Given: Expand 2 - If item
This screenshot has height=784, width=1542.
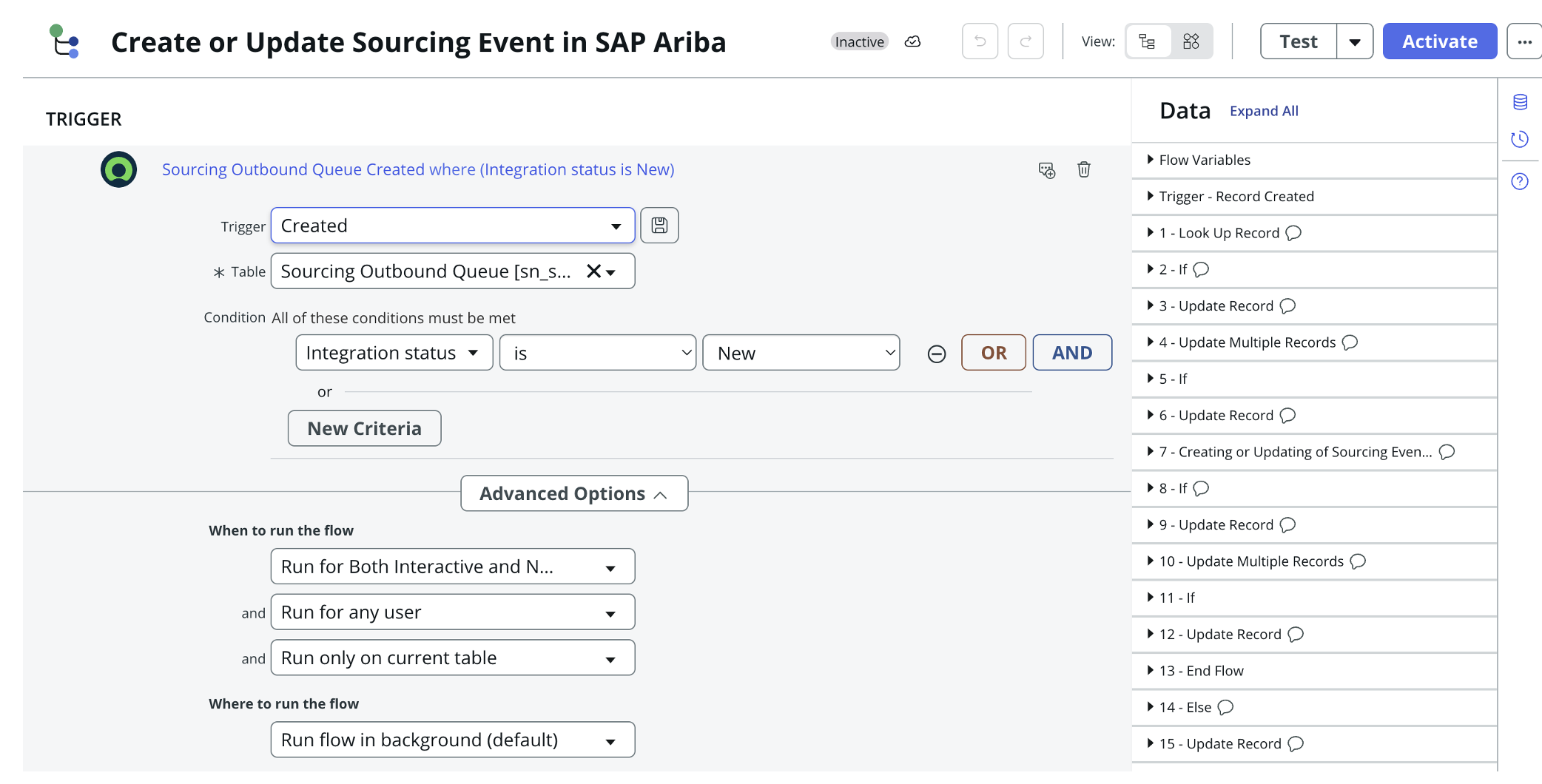Looking at the screenshot, I should [x=1150, y=269].
